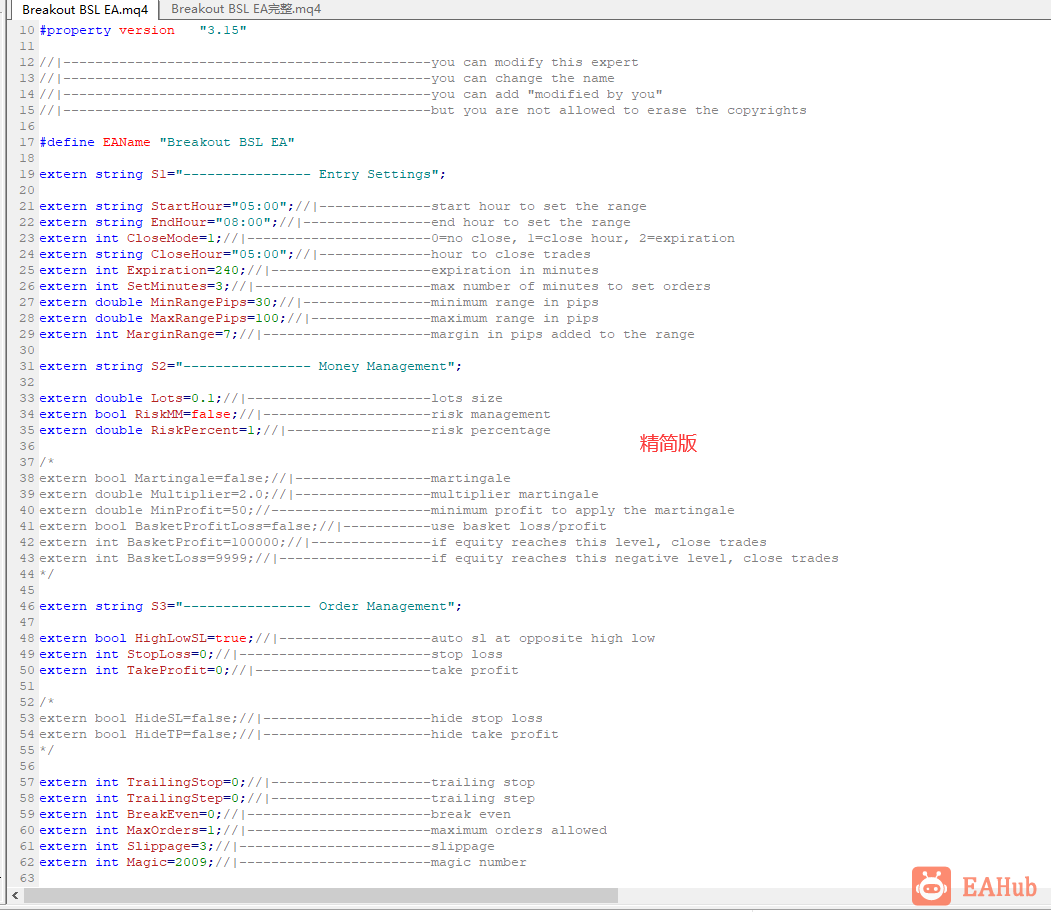Click Slippage variable on line 61
This screenshot has width=1051, height=912.
tap(159, 847)
